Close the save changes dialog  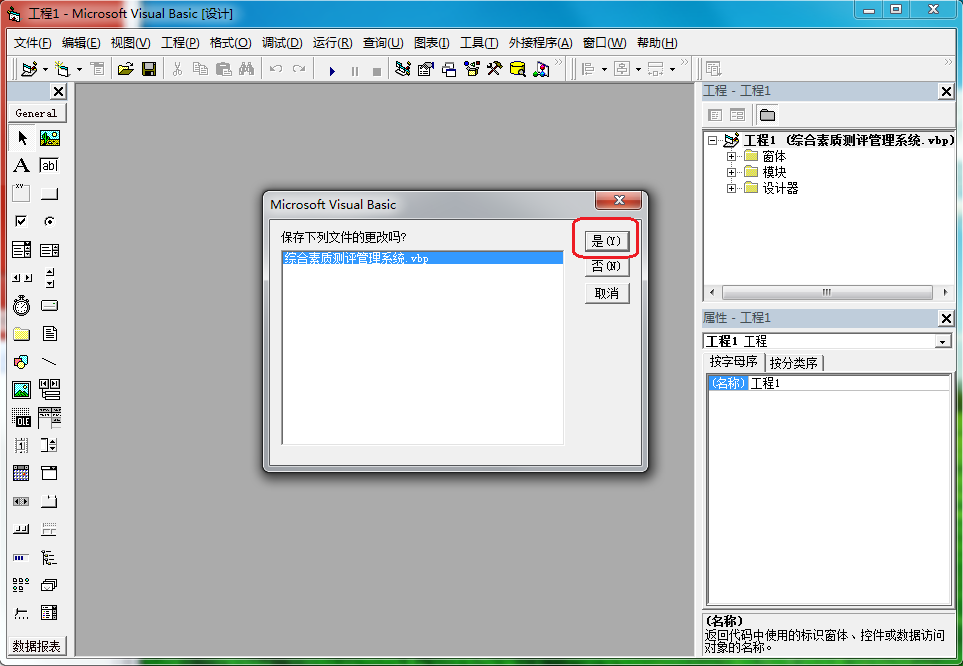pos(618,200)
